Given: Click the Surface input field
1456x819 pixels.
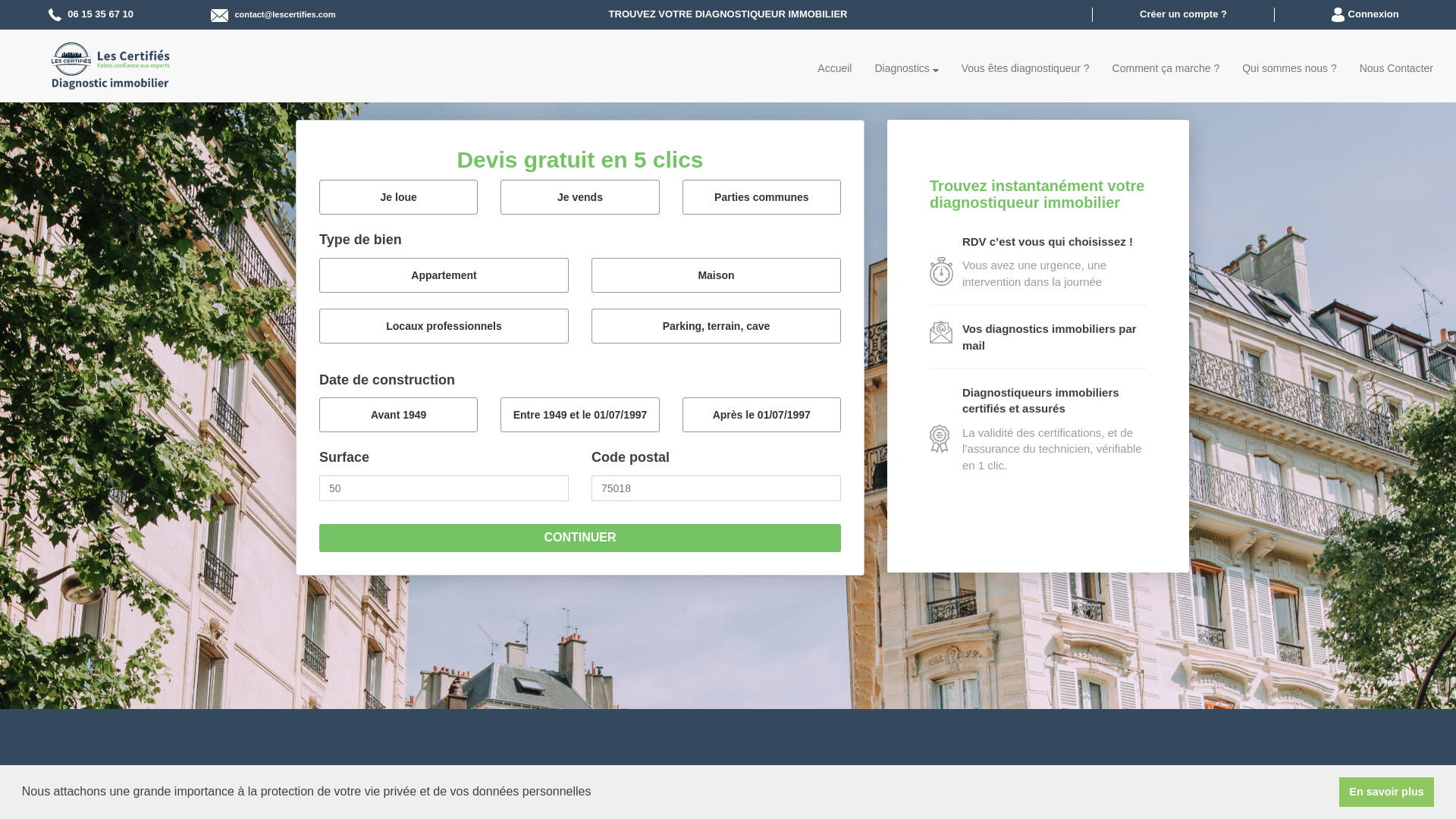Looking at the screenshot, I should [x=443, y=488].
